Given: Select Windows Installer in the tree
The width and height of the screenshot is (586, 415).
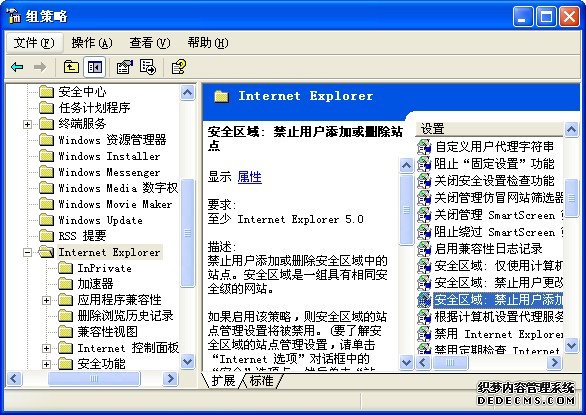Looking at the screenshot, I should 109,156.
